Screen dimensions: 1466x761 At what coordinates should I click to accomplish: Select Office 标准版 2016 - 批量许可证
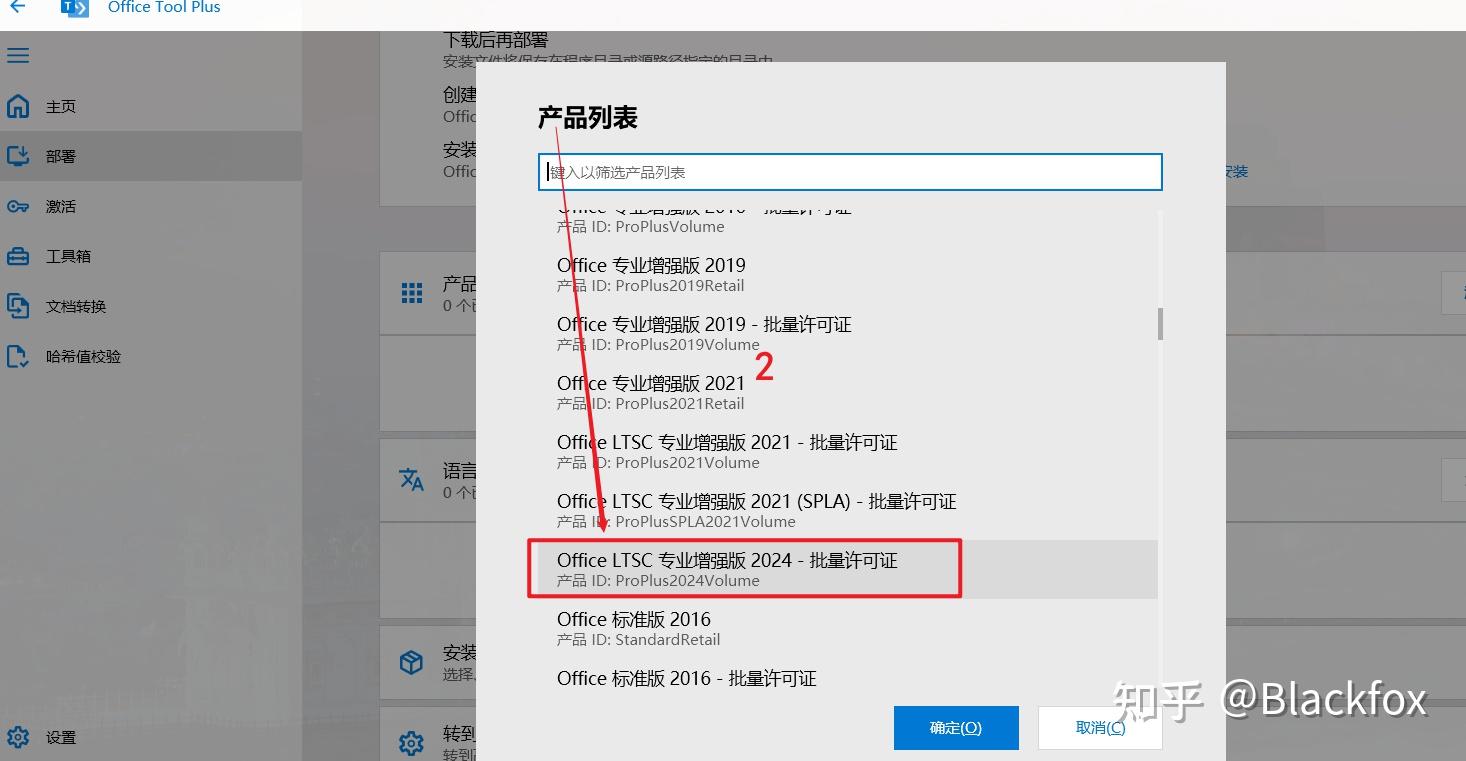point(847,676)
